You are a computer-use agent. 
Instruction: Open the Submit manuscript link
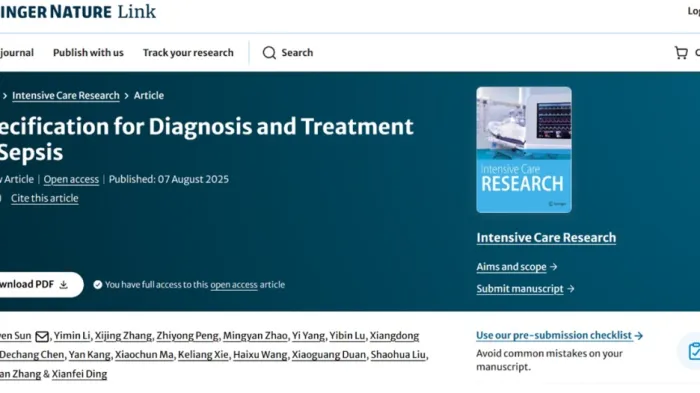(x=520, y=289)
